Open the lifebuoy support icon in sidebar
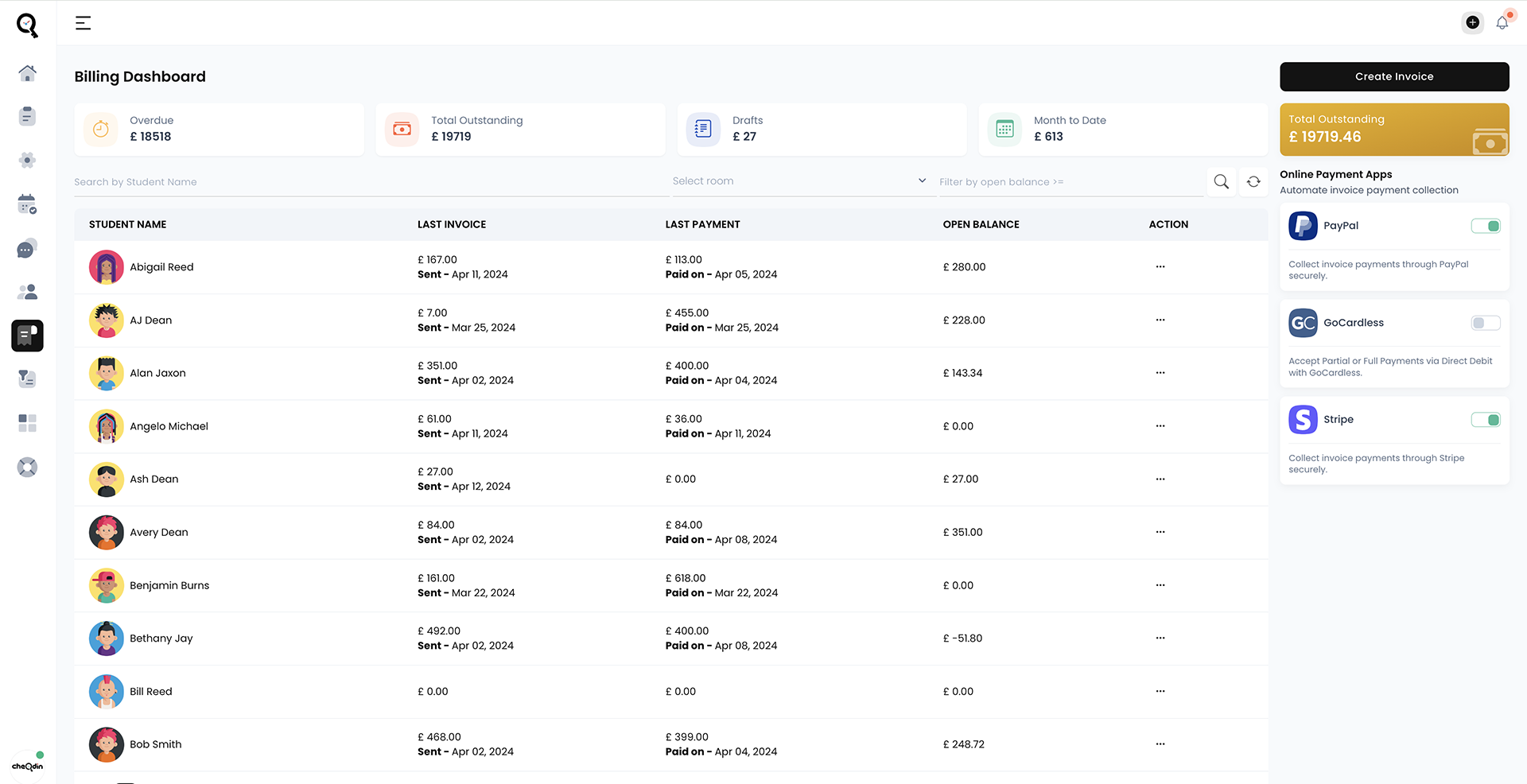This screenshot has height=784, width=1527. coord(27,467)
